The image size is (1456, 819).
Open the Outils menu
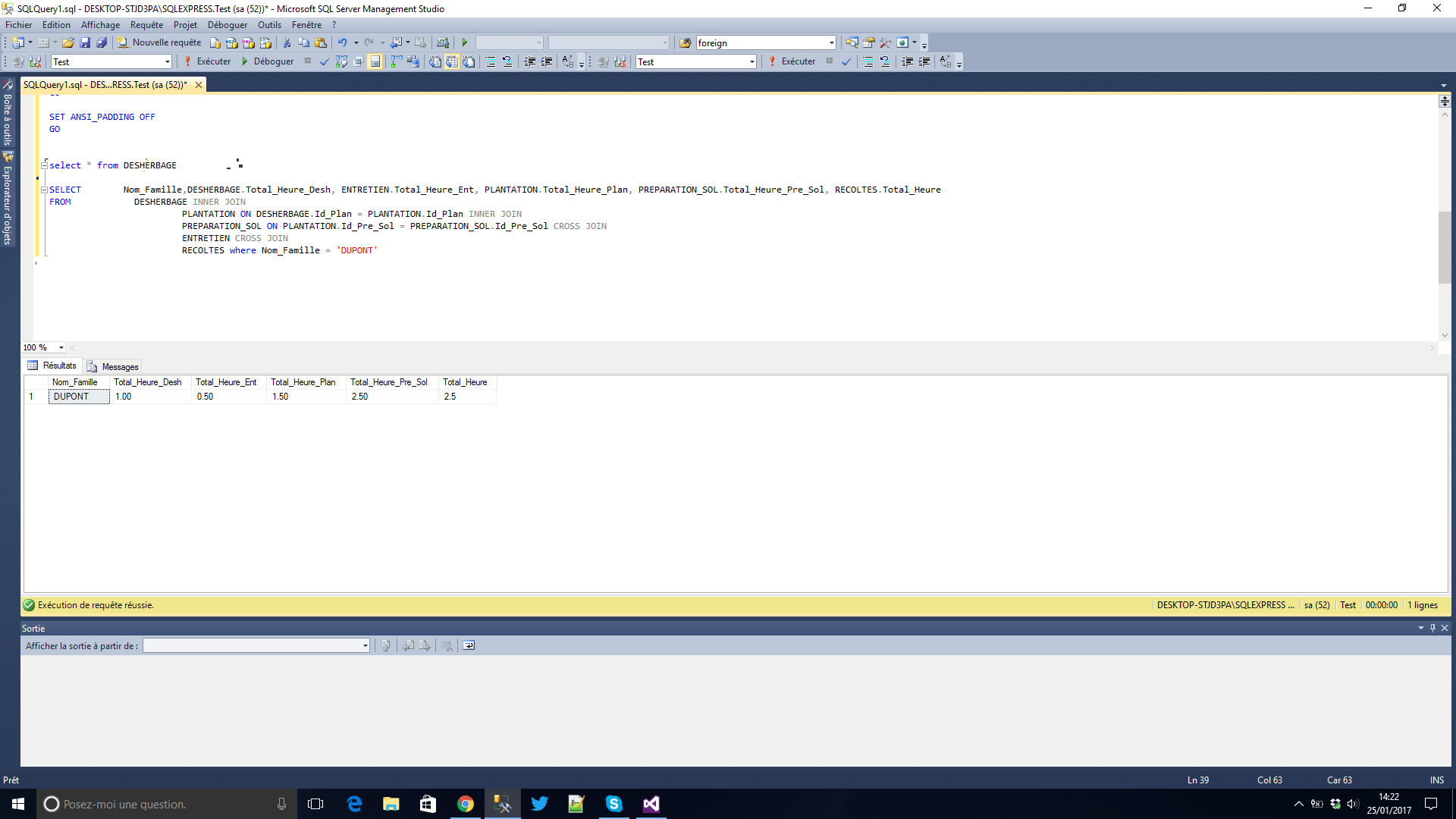click(x=269, y=25)
